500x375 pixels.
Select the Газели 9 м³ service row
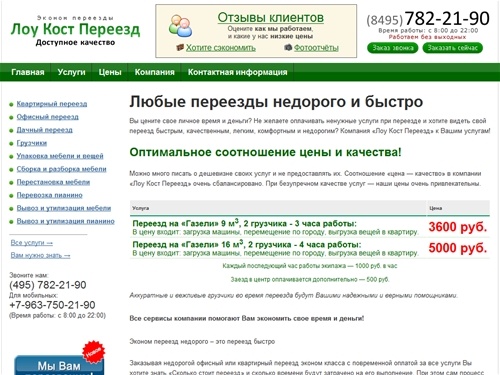pyautogui.click(x=310, y=227)
